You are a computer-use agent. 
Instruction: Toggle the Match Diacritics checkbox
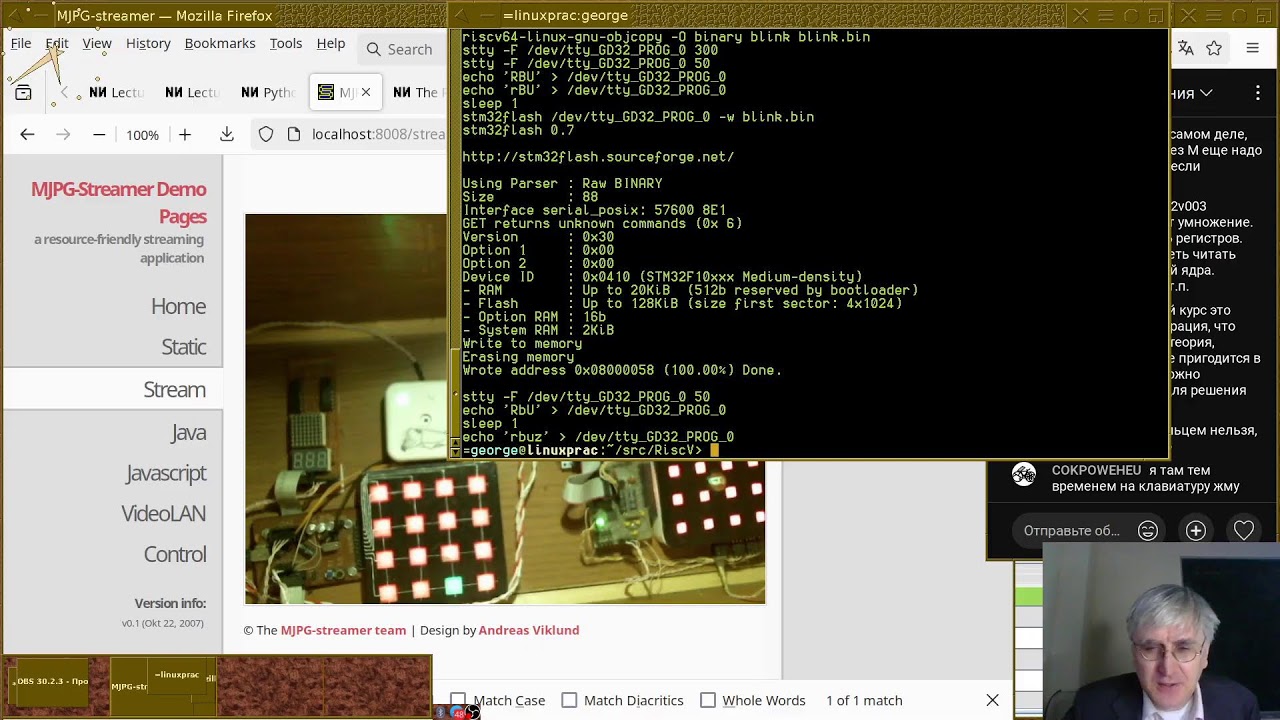coord(569,700)
